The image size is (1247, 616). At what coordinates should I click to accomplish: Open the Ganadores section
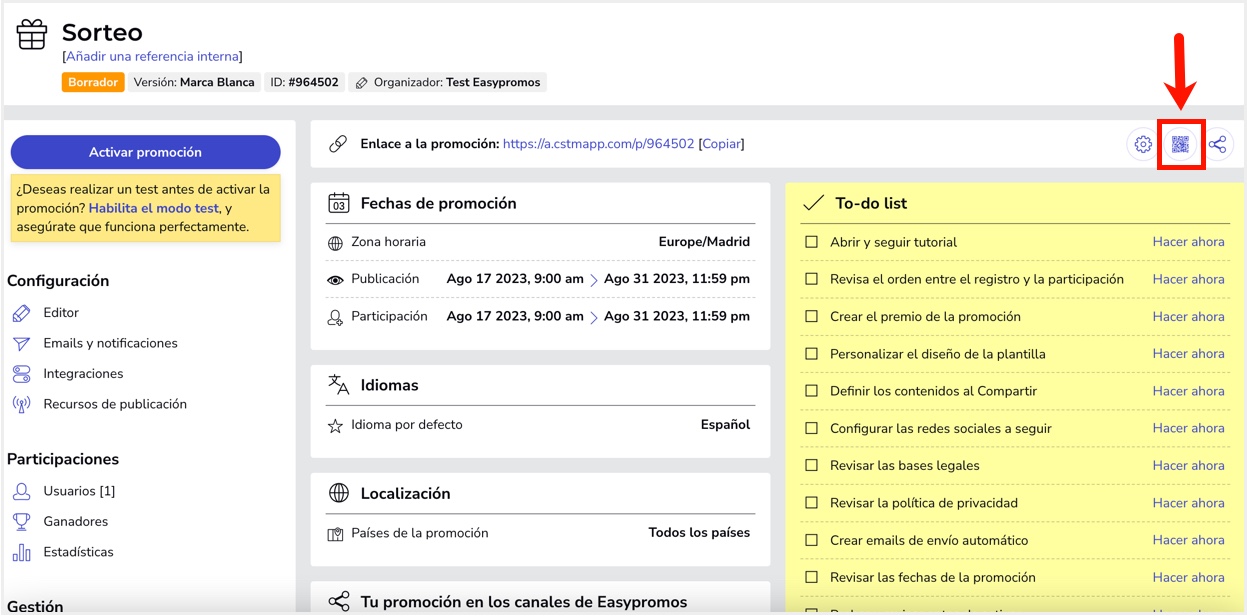(77, 521)
